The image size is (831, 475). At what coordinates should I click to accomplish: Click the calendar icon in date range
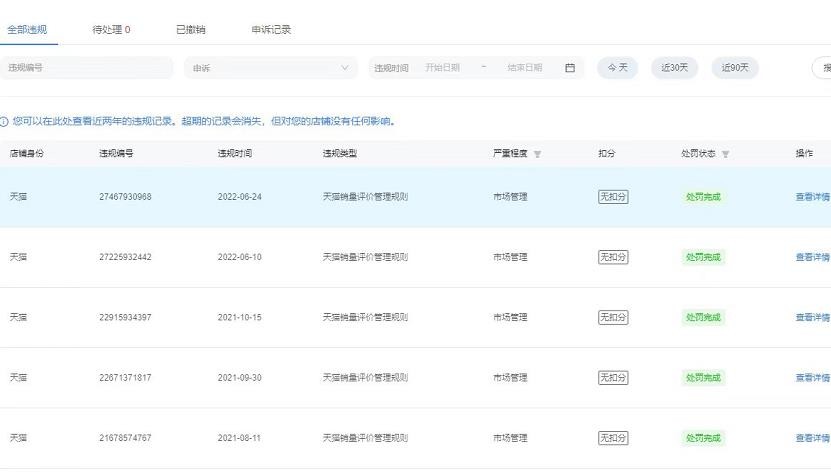(570, 68)
